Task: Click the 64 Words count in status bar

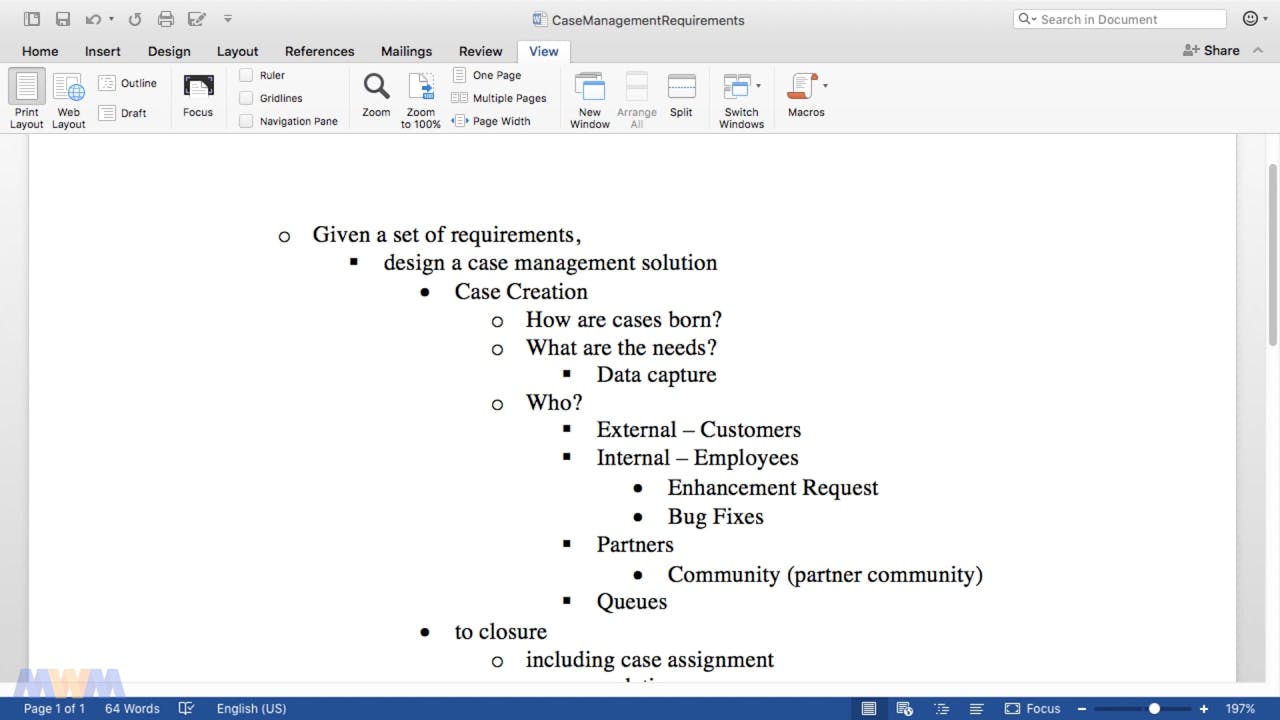Action: coord(132,708)
